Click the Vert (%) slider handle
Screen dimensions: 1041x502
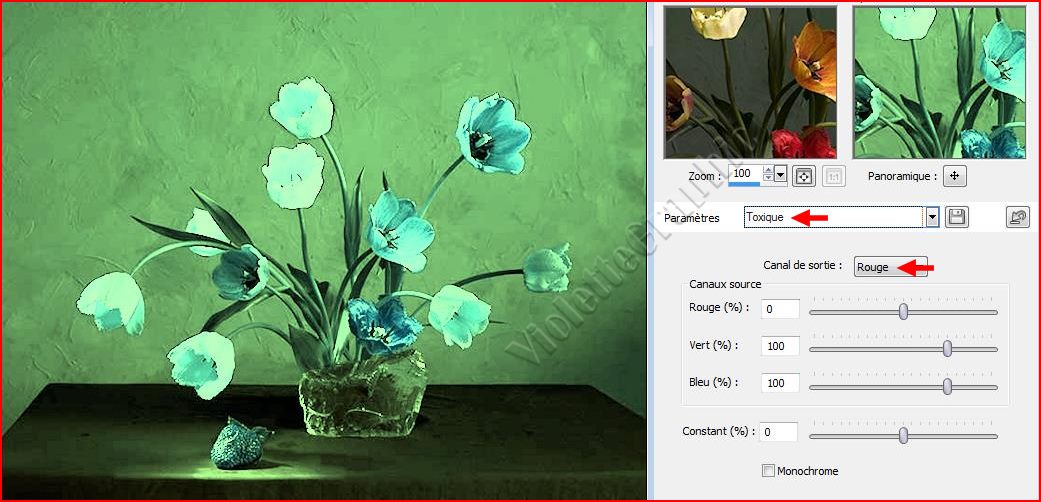pyautogui.click(x=947, y=348)
